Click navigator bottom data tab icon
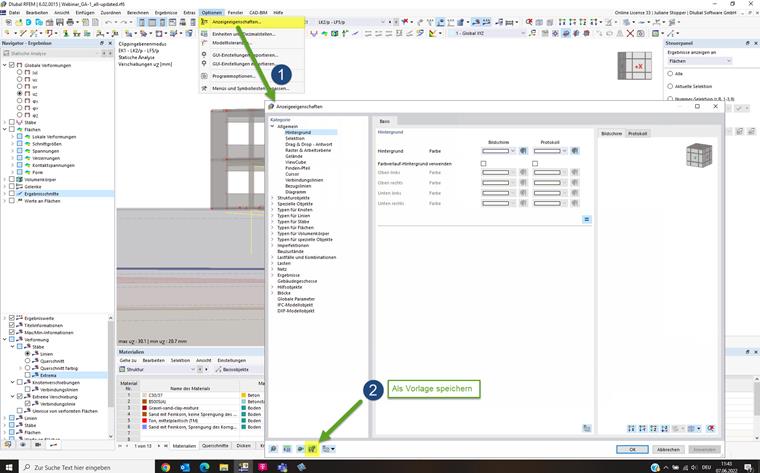Screen dimensions: 760x473 pos(8,444)
